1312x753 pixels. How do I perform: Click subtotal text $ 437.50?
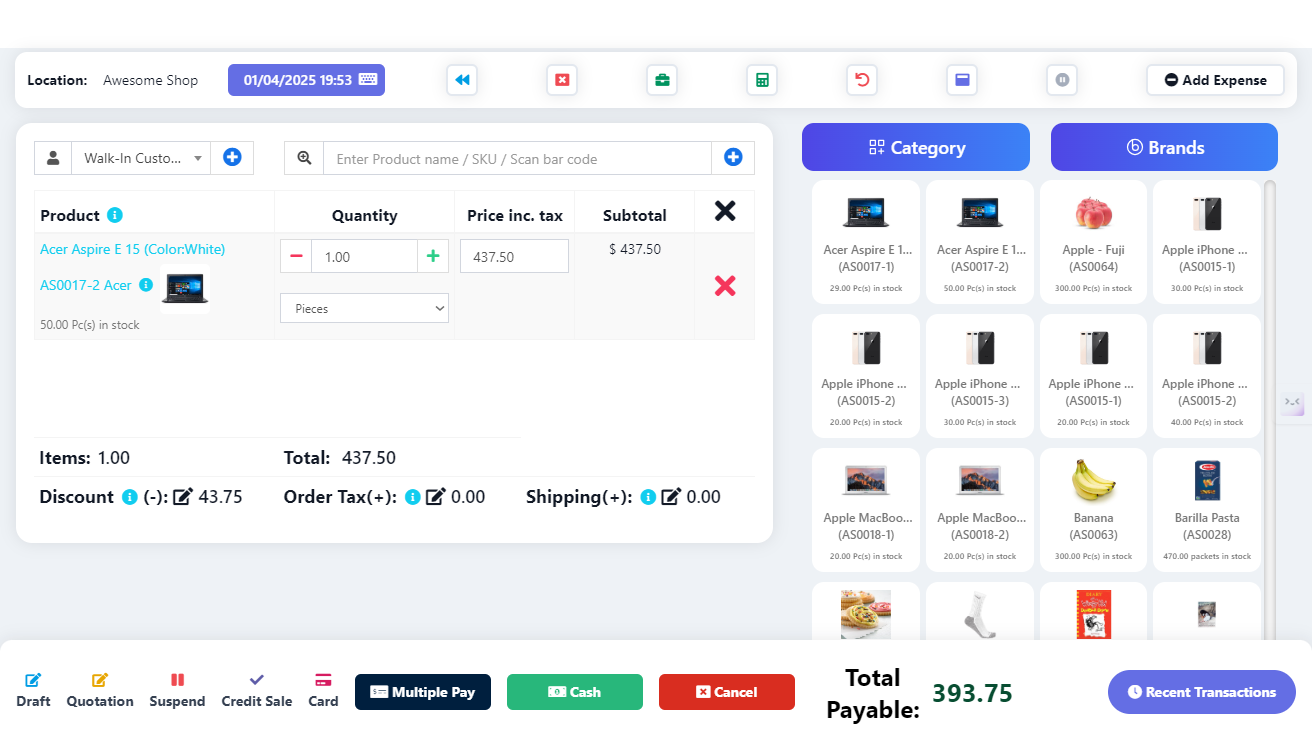point(635,249)
